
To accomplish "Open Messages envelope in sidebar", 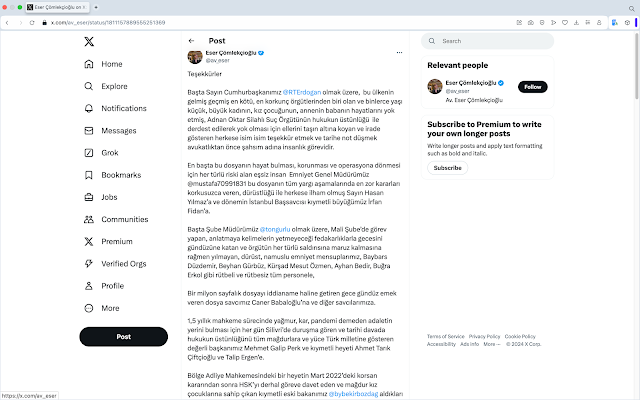I will pyautogui.click(x=89, y=131).
